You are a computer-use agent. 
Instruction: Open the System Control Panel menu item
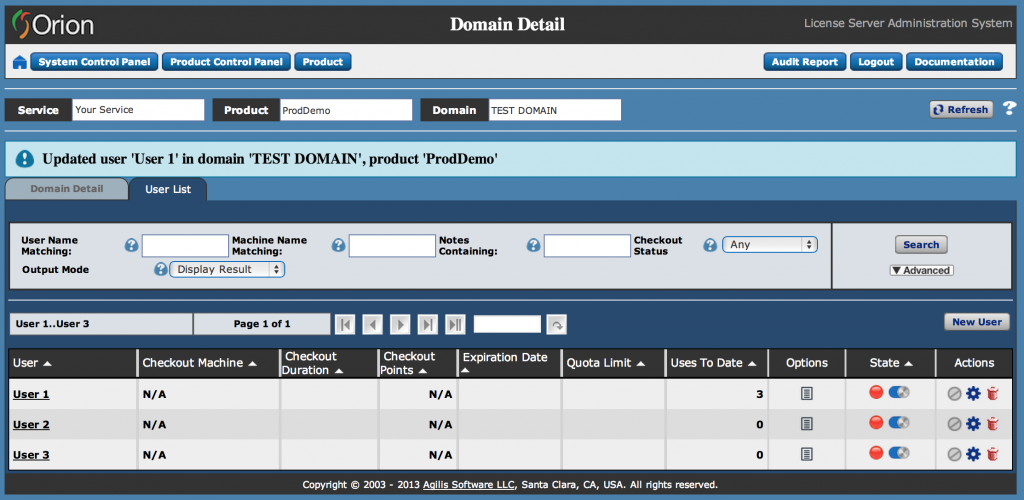tap(94, 62)
